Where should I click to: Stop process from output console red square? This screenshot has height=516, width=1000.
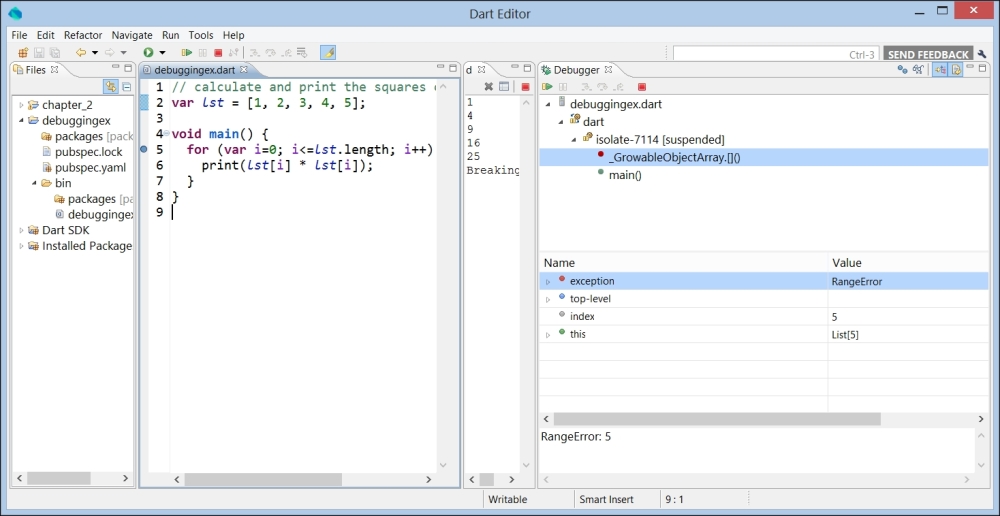tap(526, 87)
